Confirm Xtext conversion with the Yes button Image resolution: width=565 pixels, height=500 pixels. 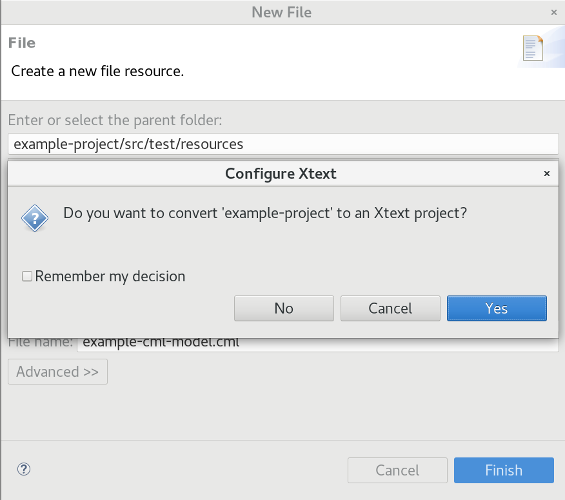(x=497, y=308)
